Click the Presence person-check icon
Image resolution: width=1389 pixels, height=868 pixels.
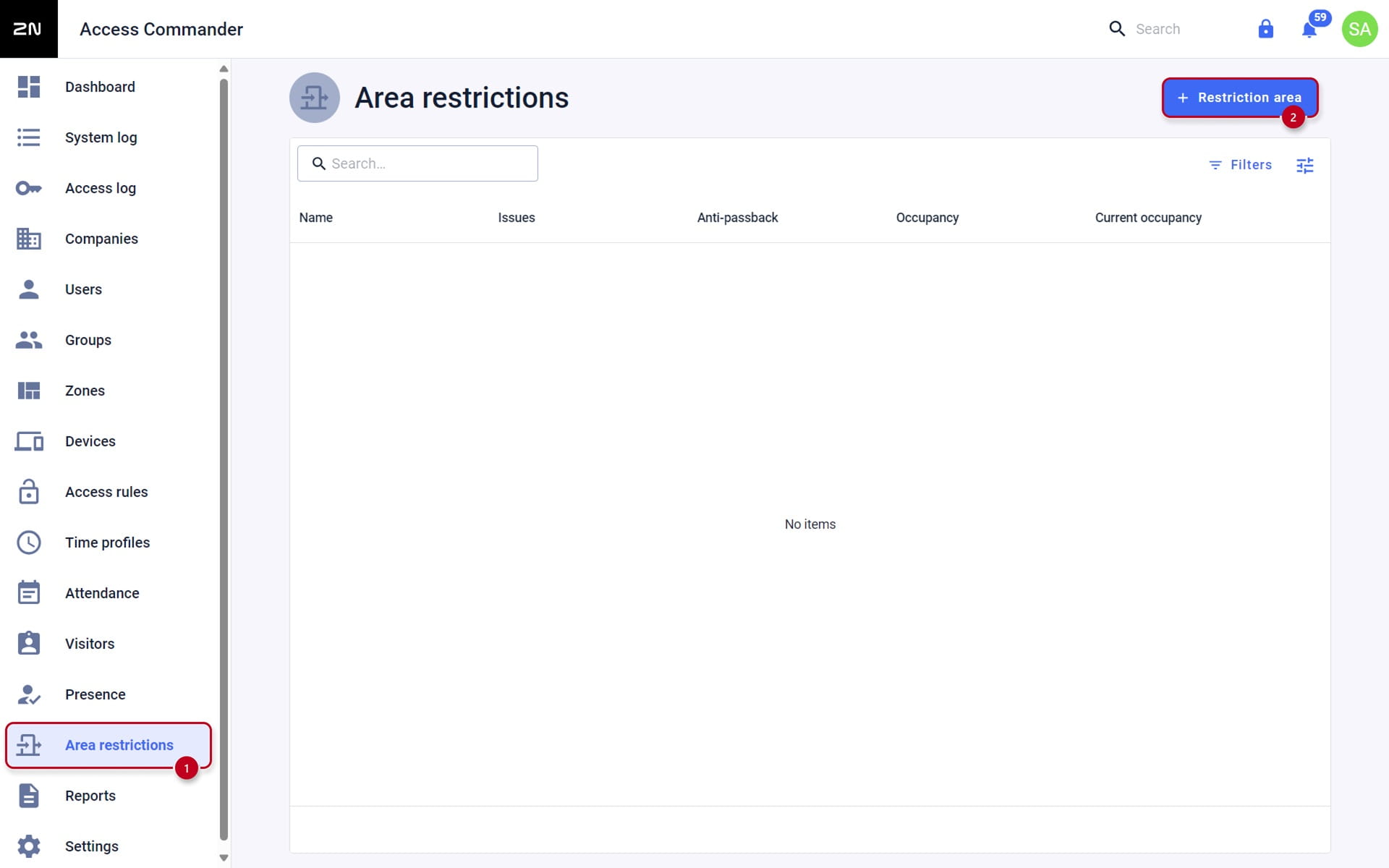click(x=29, y=694)
